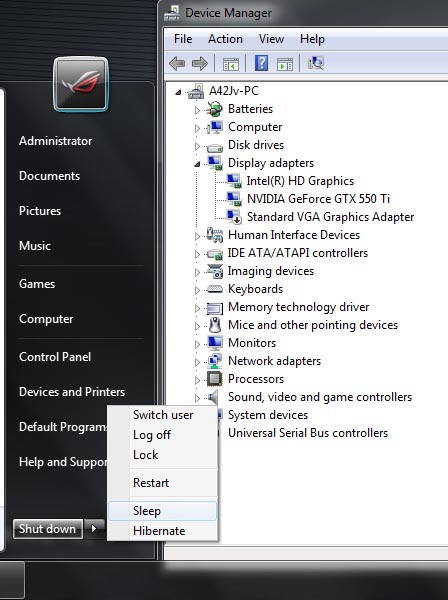The width and height of the screenshot is (448, 600).
Task: Select the NVIDIA GeForce GTX 550 Ti adapter
Action: [318, 199]
